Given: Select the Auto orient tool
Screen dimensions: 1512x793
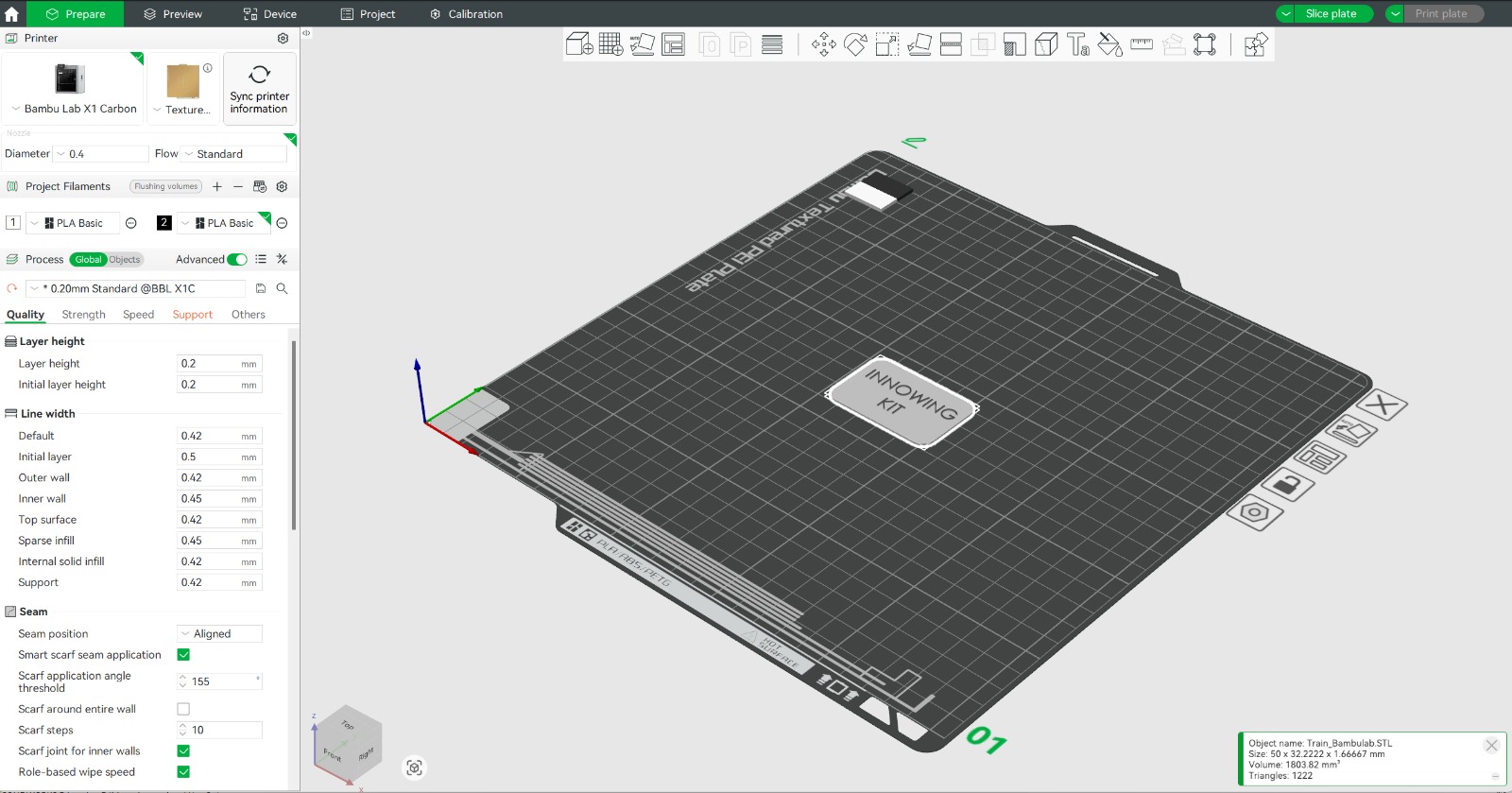Looking at the screenshot, I should coord(642,44).
